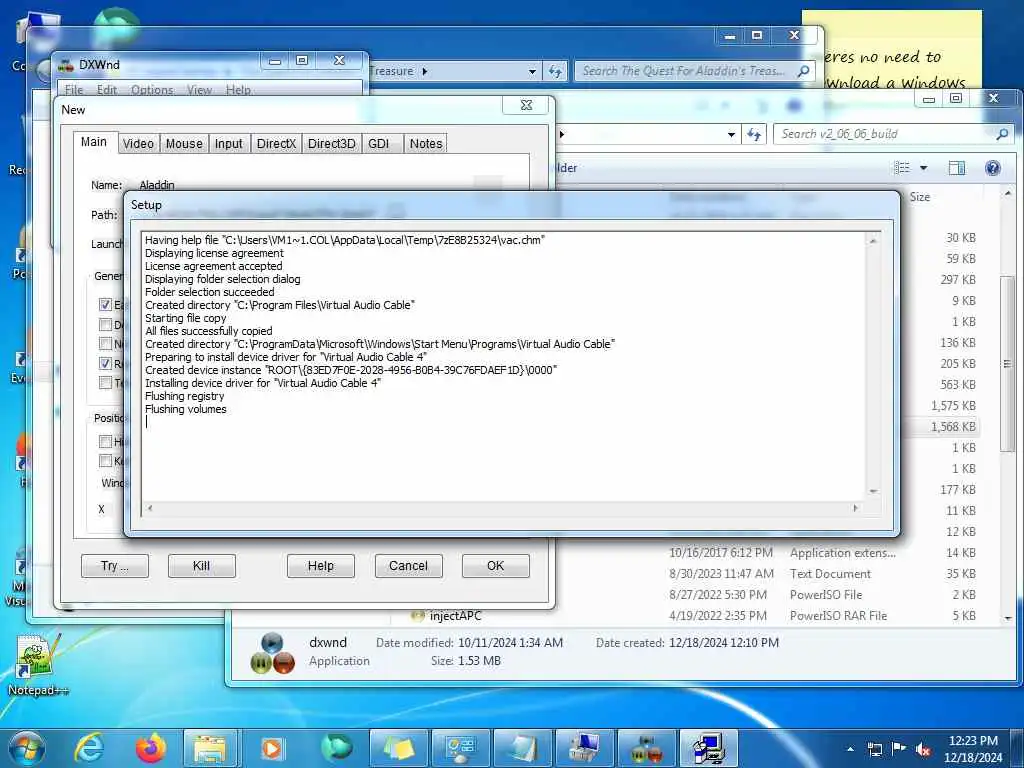Toggle the Explorer preview pane icon

[956, 168]
